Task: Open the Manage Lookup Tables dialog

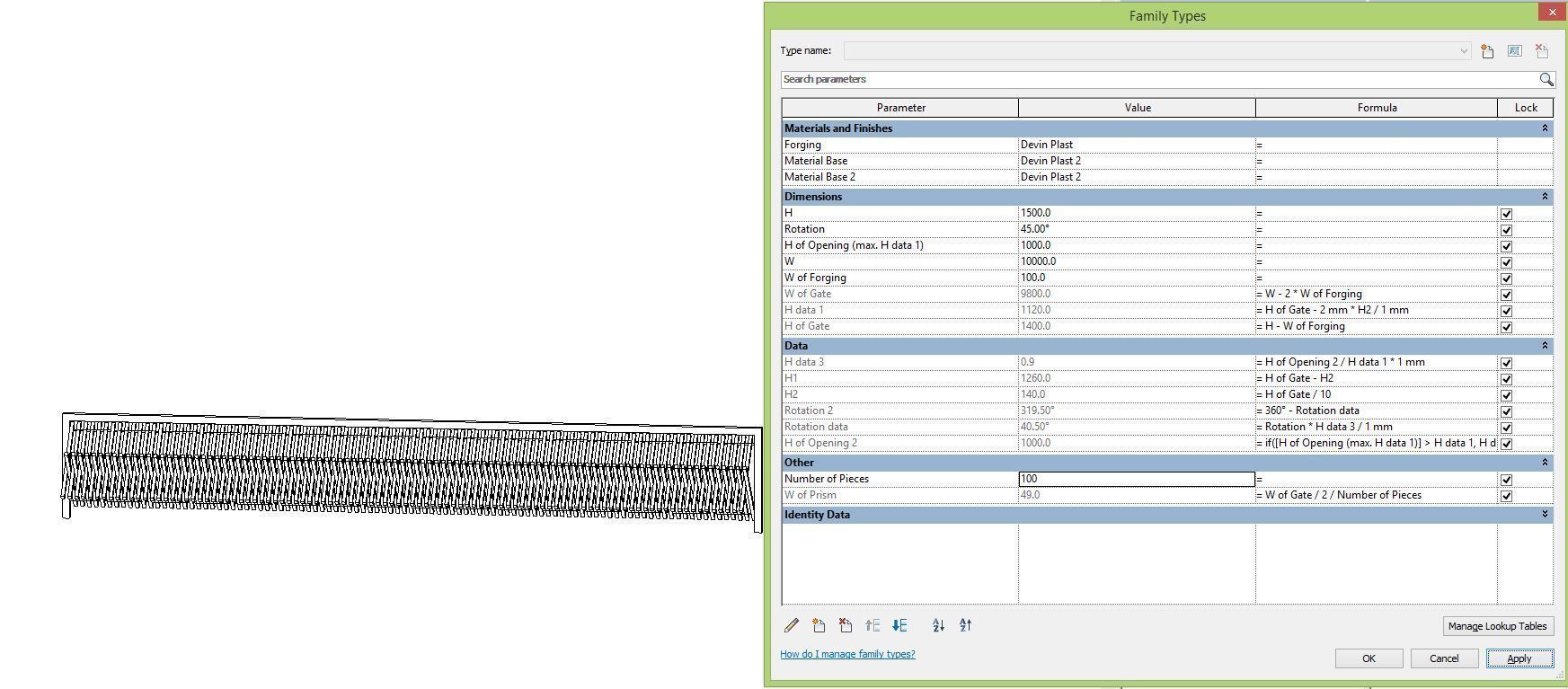Action: [x=1496, y=626]
